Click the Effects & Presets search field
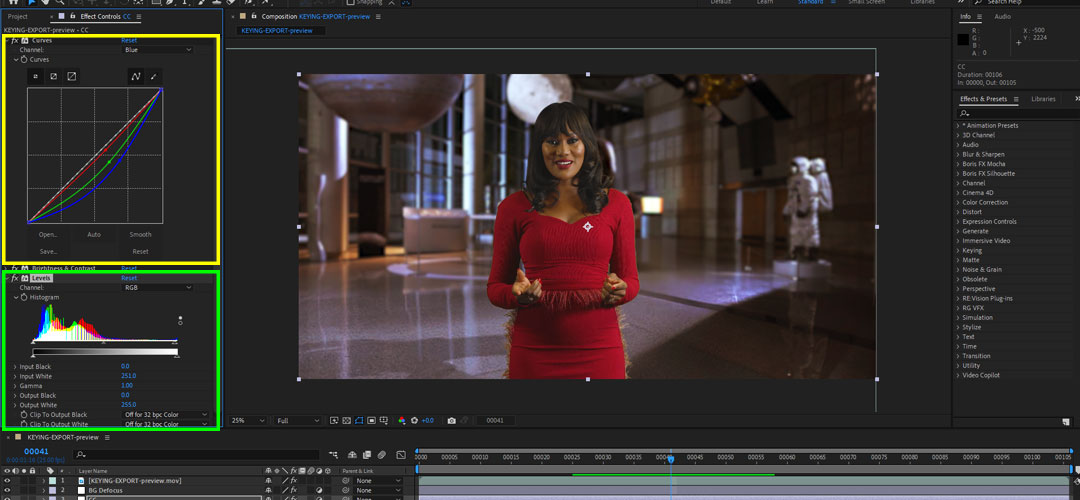This screenshot has height=500, width=1080. 1017,113
